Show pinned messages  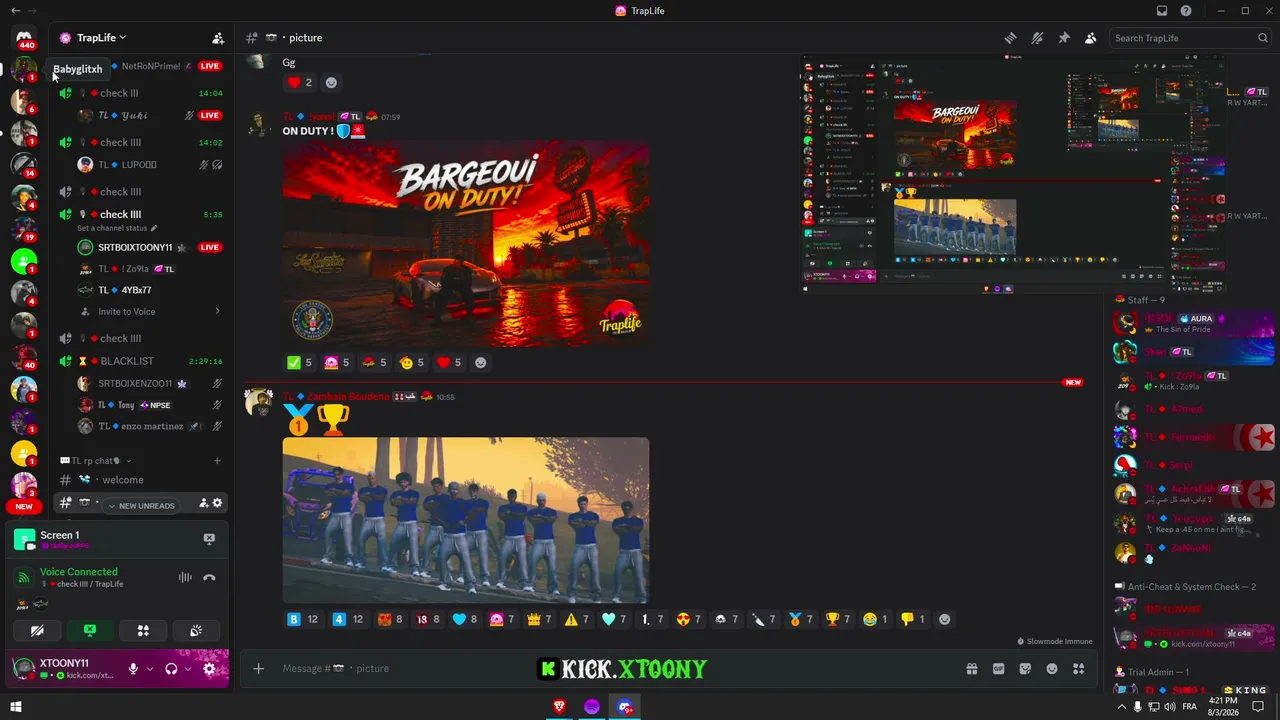[x=1064, y=38]
